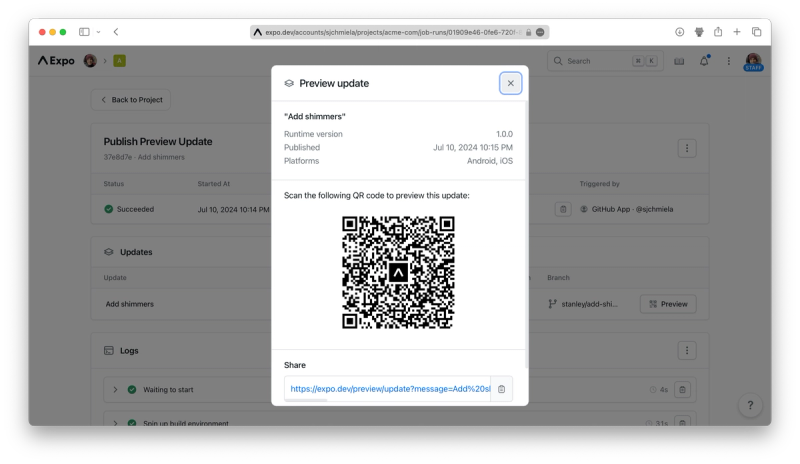Open Safari downloads
800x464 pixels.
(680, 32)
